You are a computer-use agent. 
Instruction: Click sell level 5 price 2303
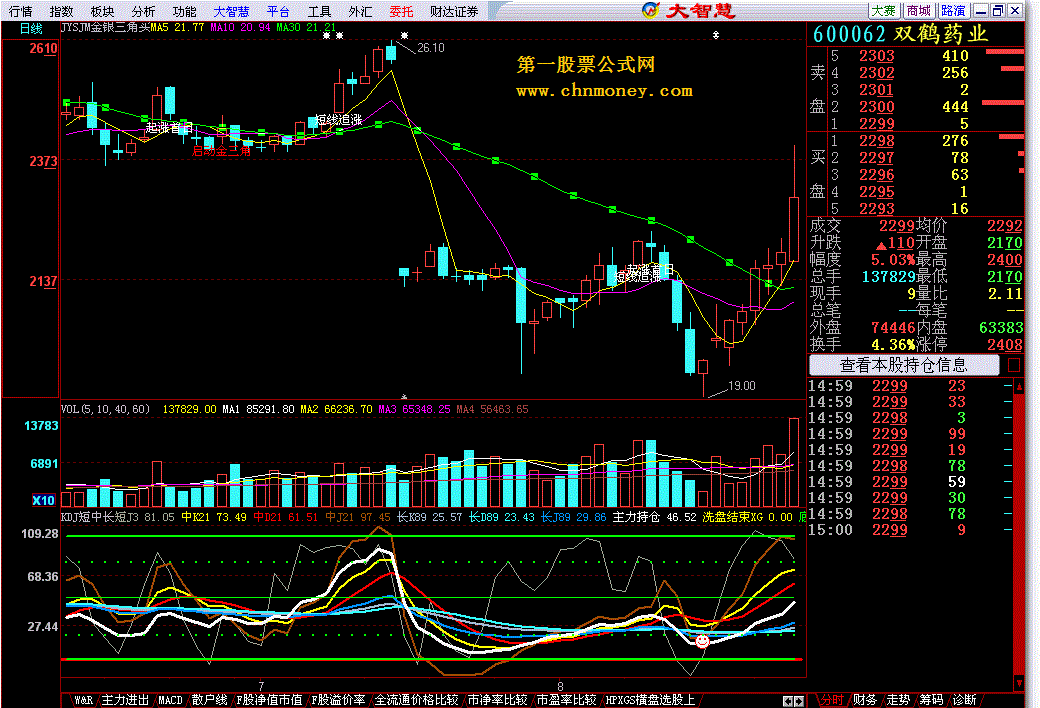coord(877,56)
